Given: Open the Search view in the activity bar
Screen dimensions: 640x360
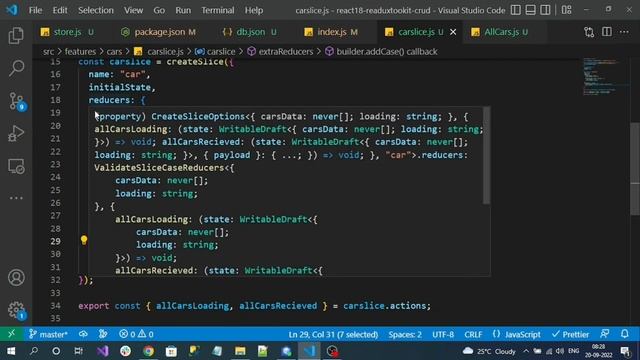Looking at the screenshot, I should pos(16,68).
